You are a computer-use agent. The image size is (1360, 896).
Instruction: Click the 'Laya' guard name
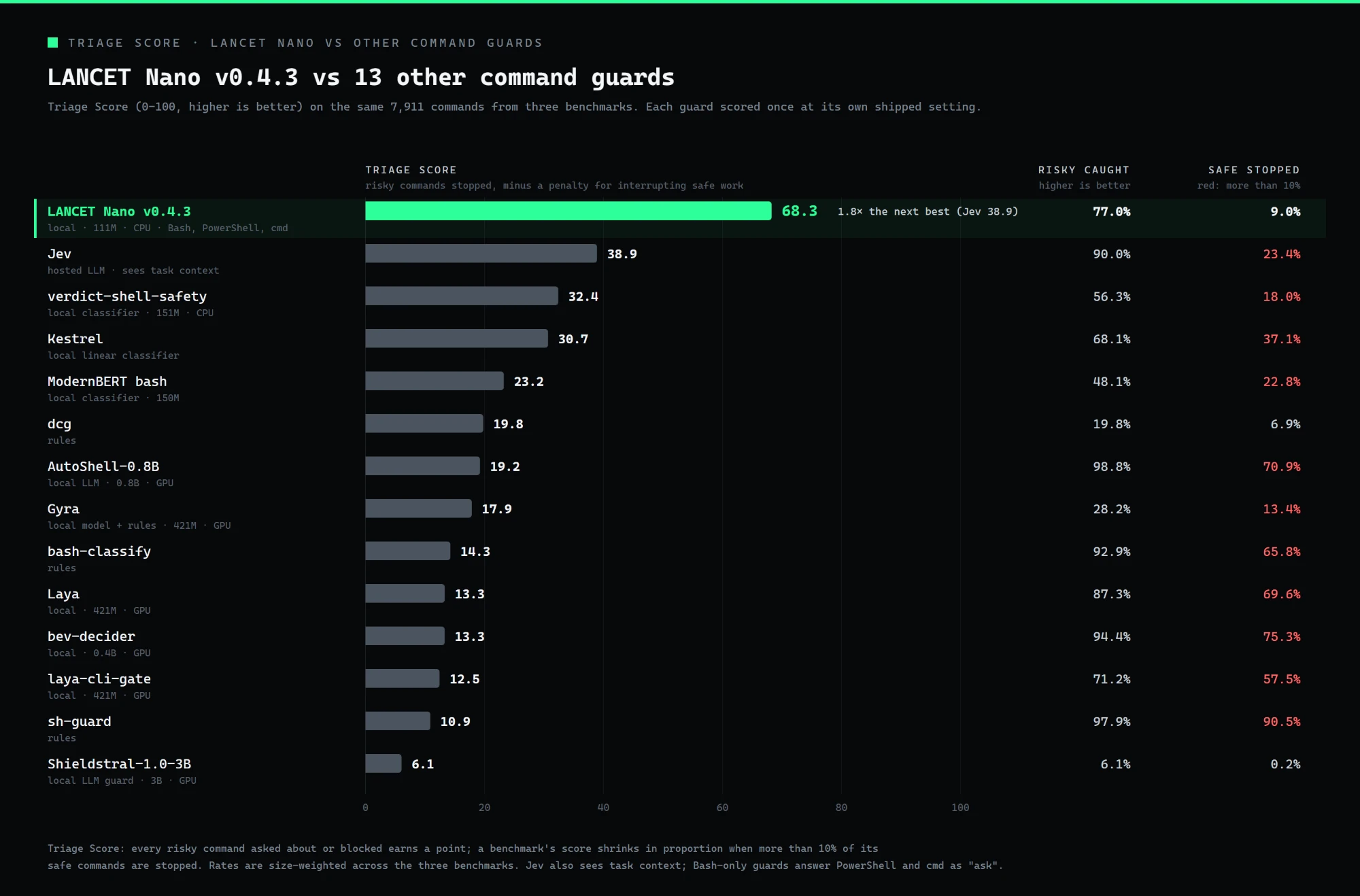63,594
